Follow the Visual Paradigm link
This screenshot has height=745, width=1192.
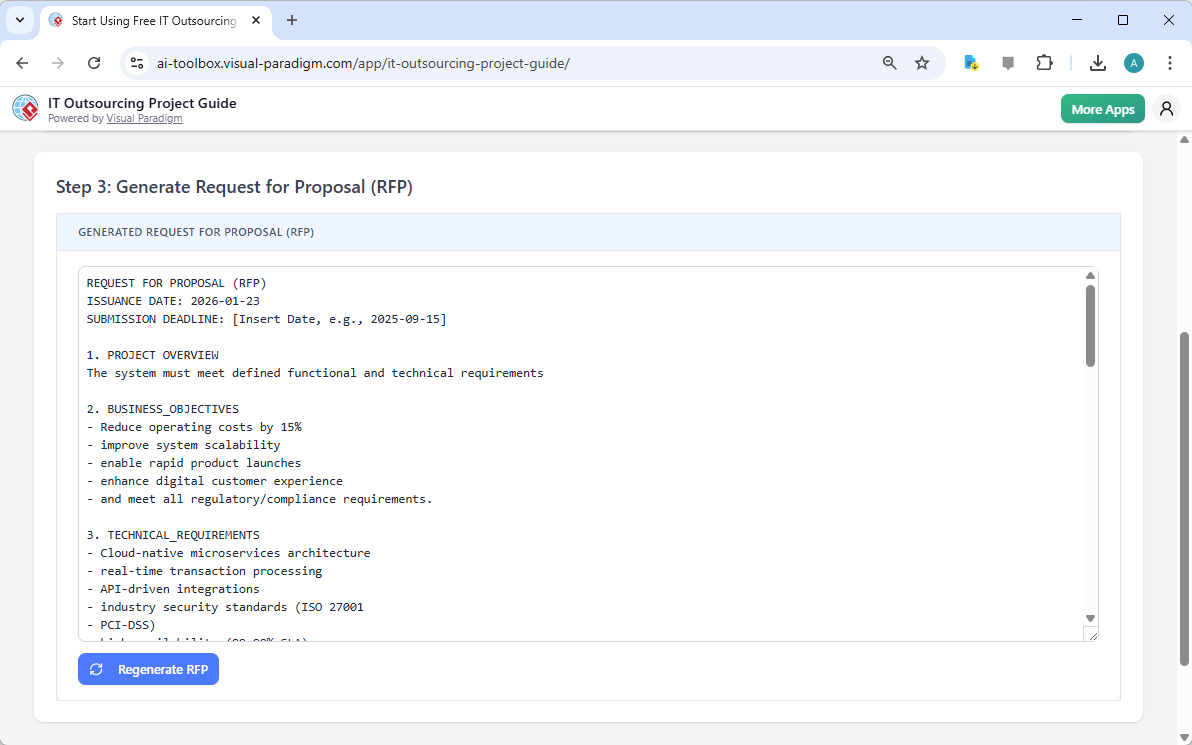pyautogui.click(x=144, y=118)
